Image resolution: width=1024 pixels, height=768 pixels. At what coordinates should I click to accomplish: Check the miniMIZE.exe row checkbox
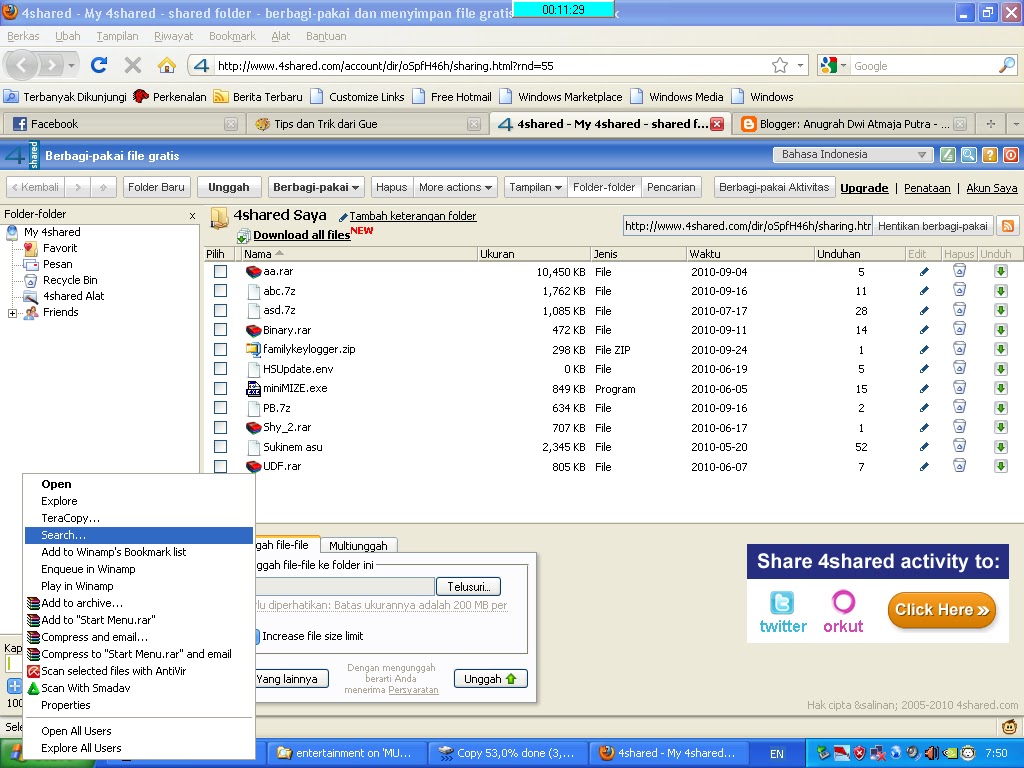pyautogui.click(x=220, y=389)
